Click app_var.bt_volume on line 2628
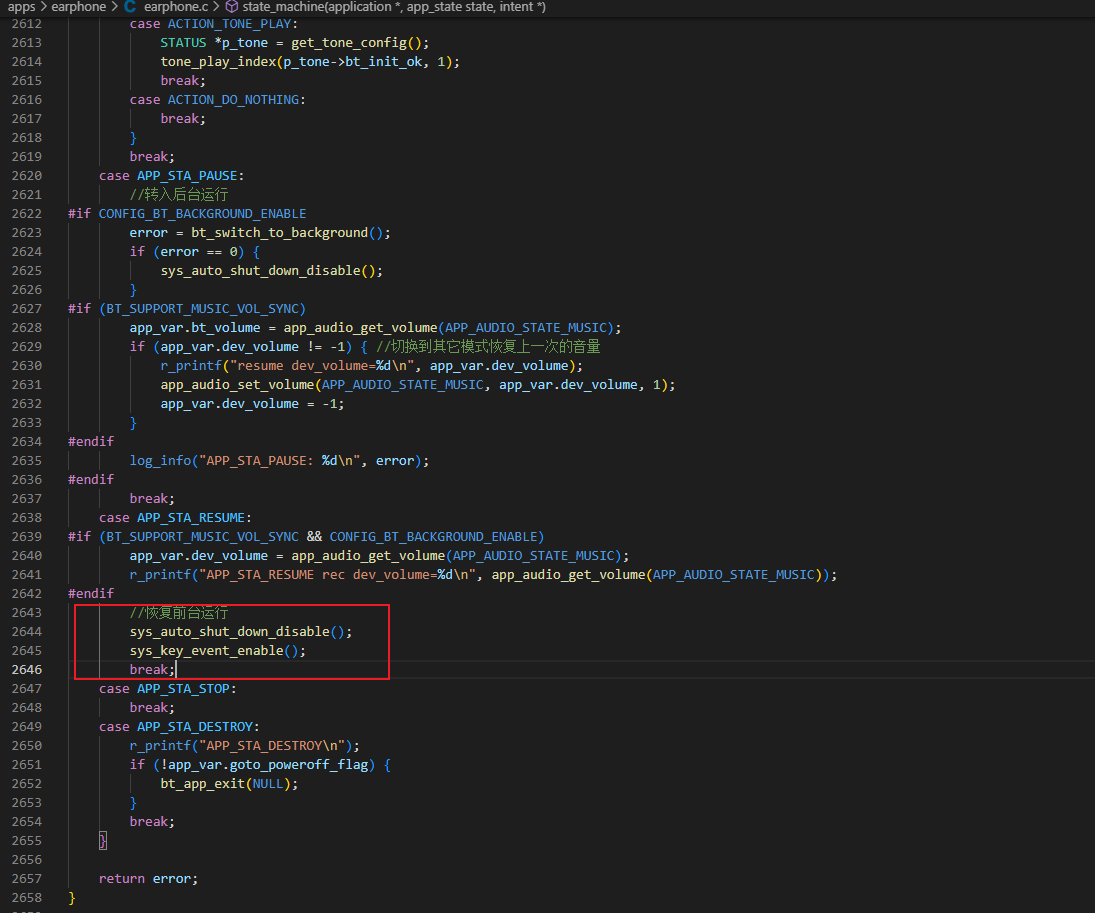 tap(195, 327)
